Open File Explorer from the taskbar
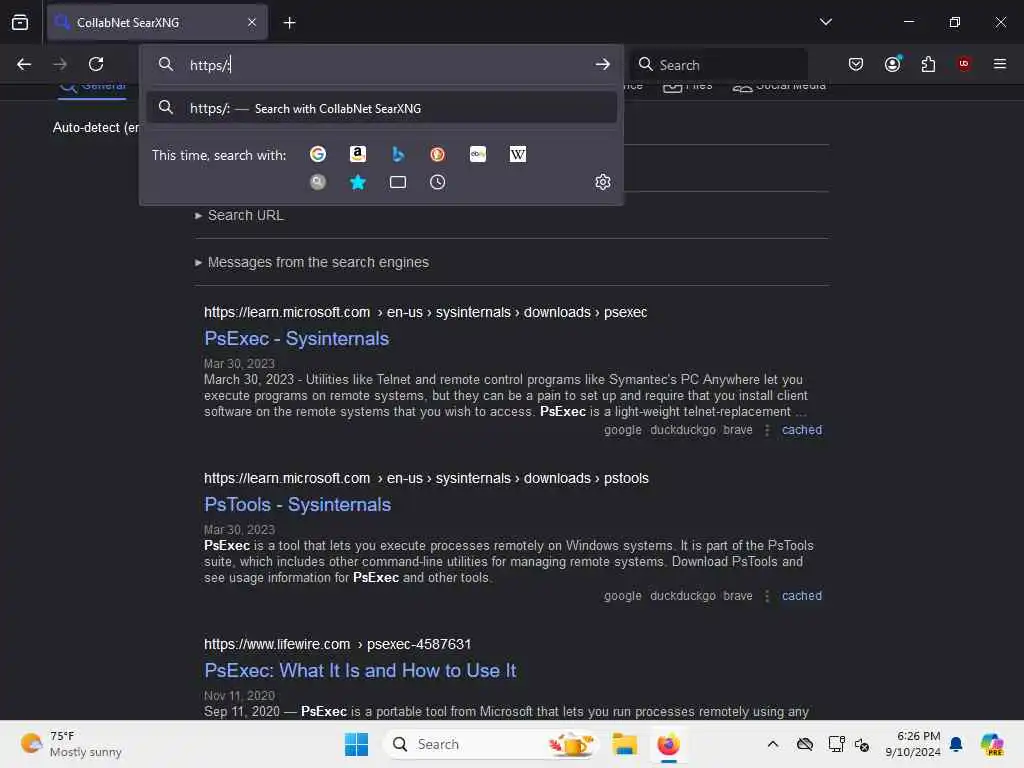The height and width of the screenshot is (768, 1024). [624, 744]
